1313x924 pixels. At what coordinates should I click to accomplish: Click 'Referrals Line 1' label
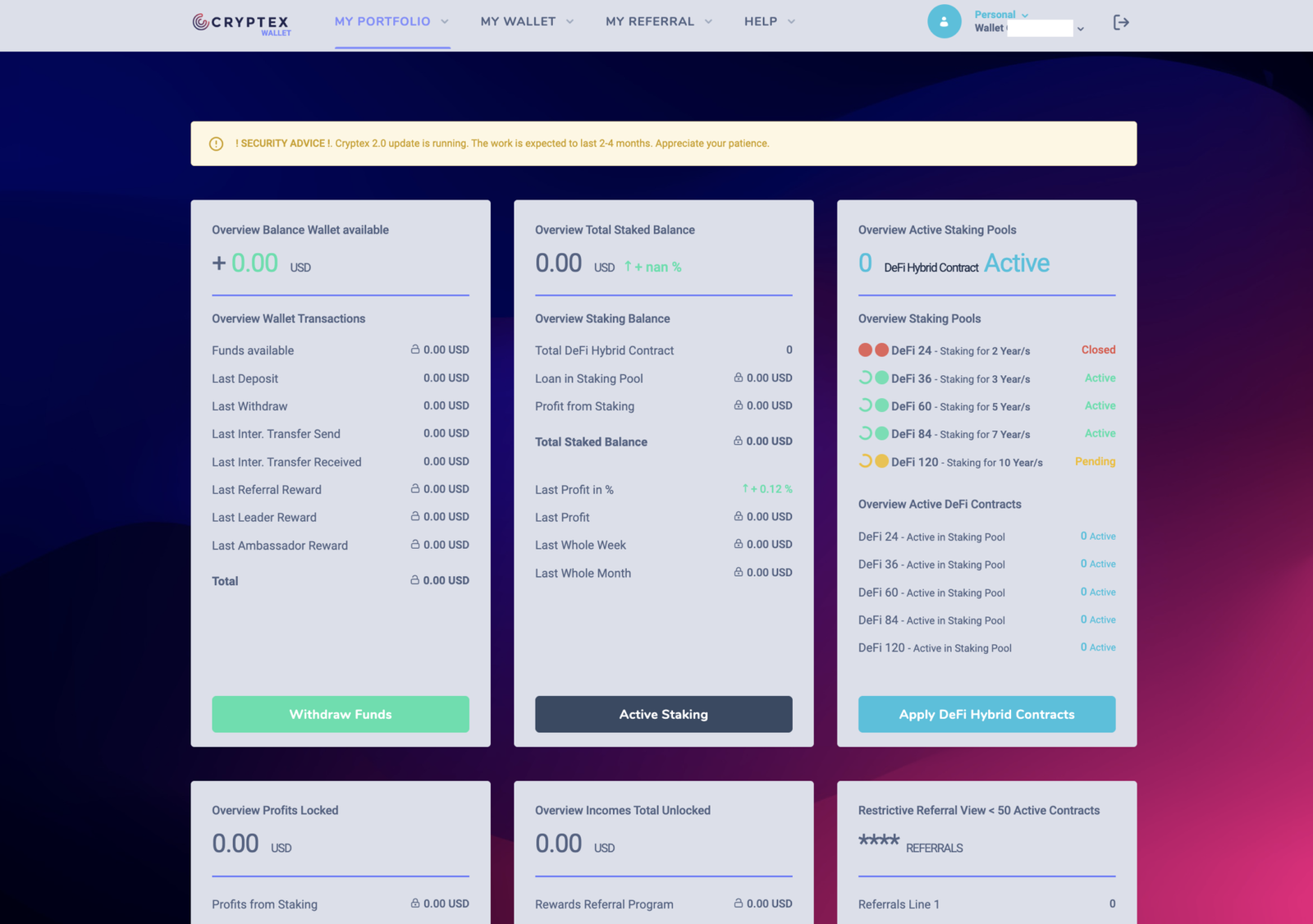tap(899, 904)
